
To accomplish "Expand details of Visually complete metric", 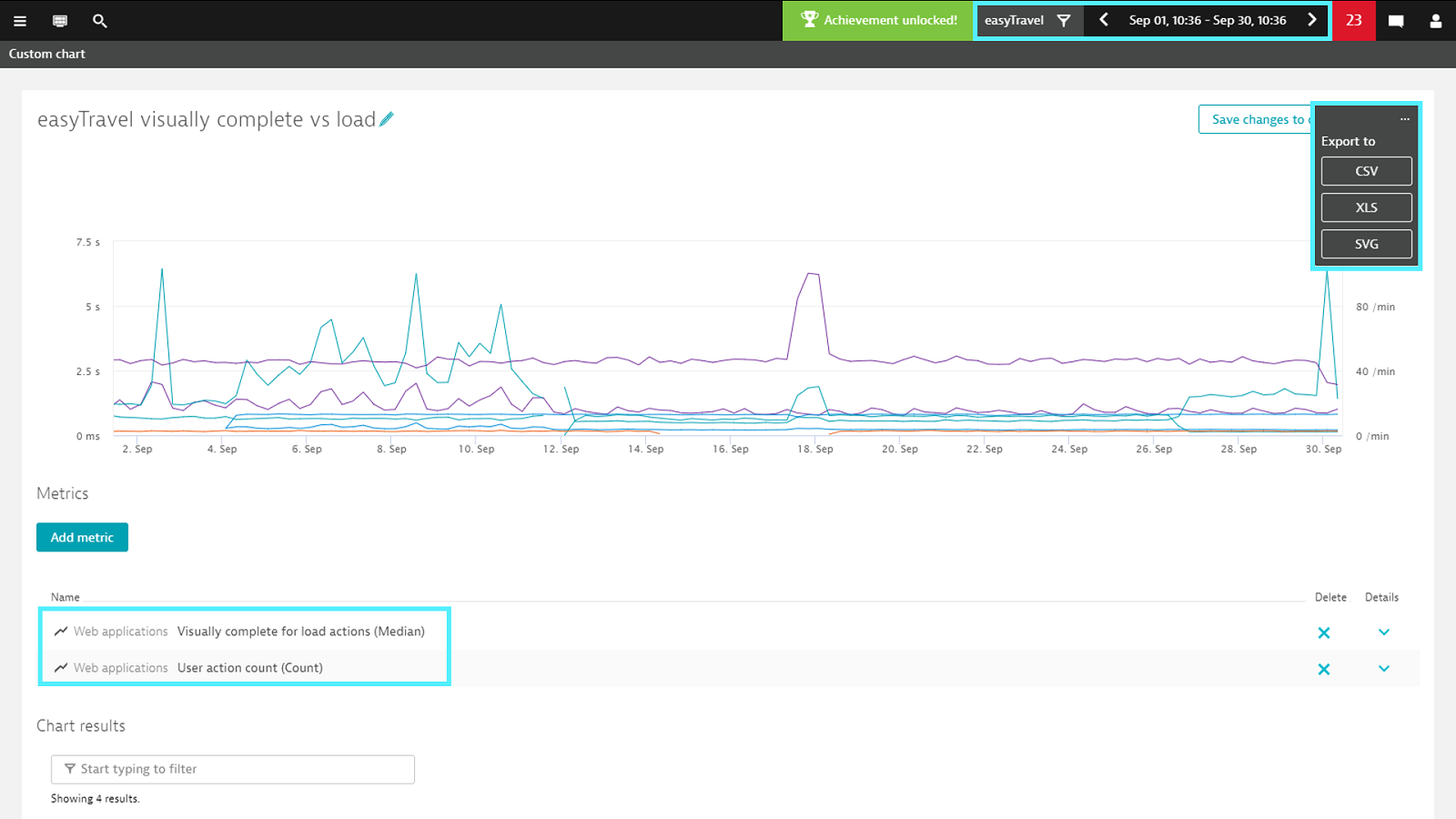I will pyautogui.click(x=1384, y=632).
